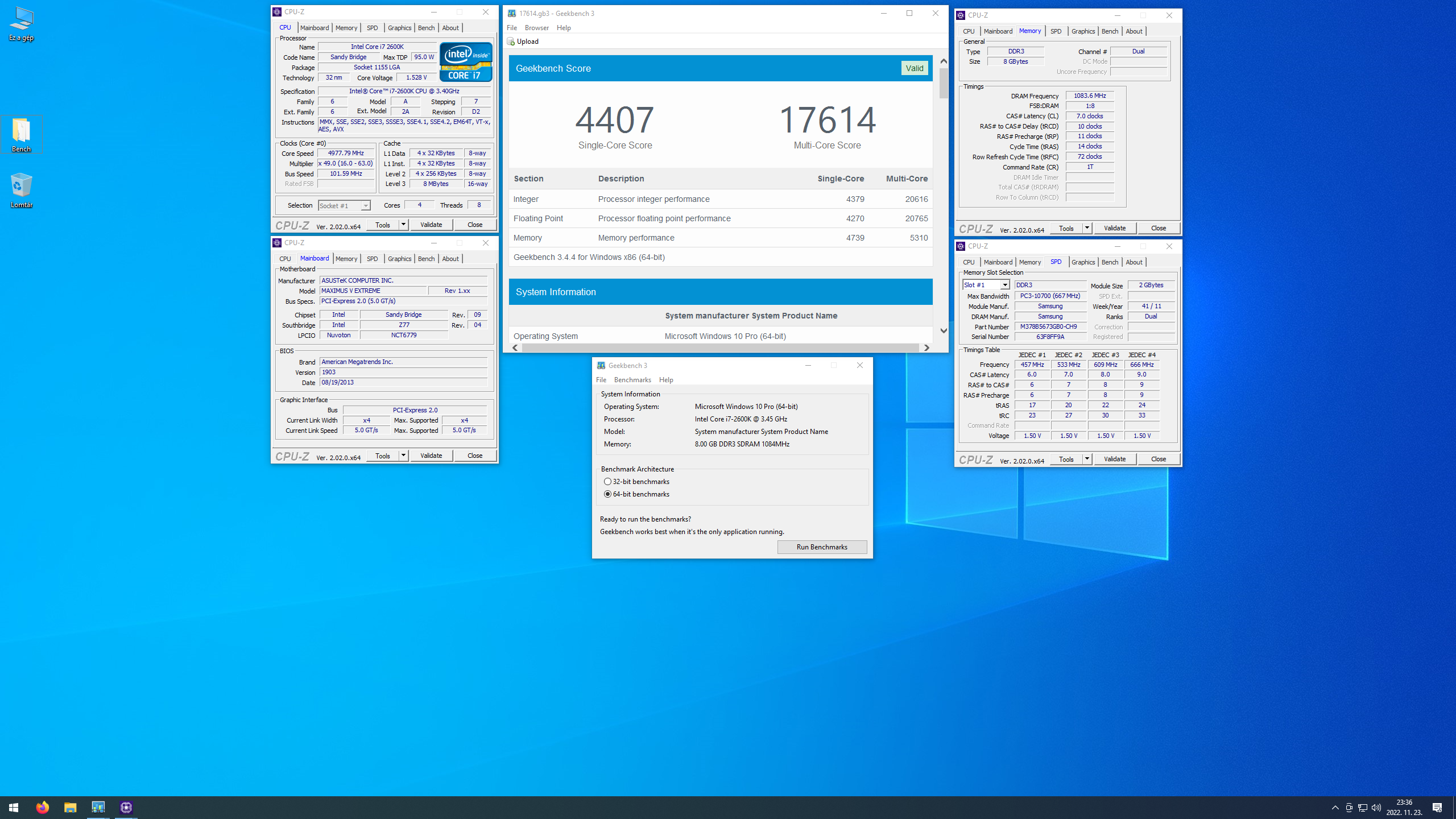Open the network status tray icon
The width and height of the screenshot is (1456, 819).
[x=1363, y=807]
